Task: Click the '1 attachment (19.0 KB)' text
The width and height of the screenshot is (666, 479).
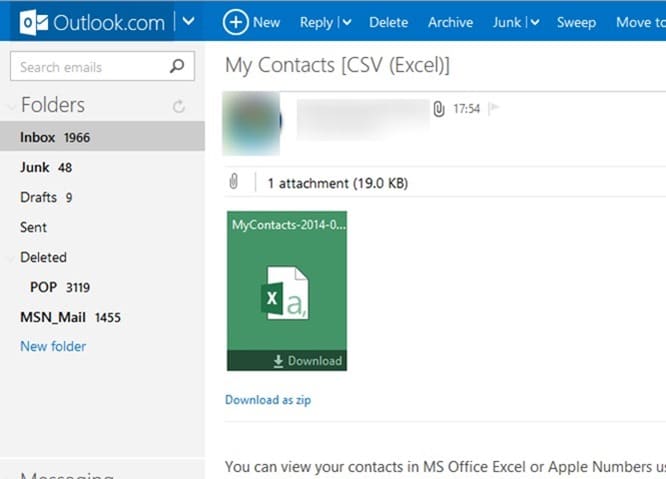Action: pos(338,183)
